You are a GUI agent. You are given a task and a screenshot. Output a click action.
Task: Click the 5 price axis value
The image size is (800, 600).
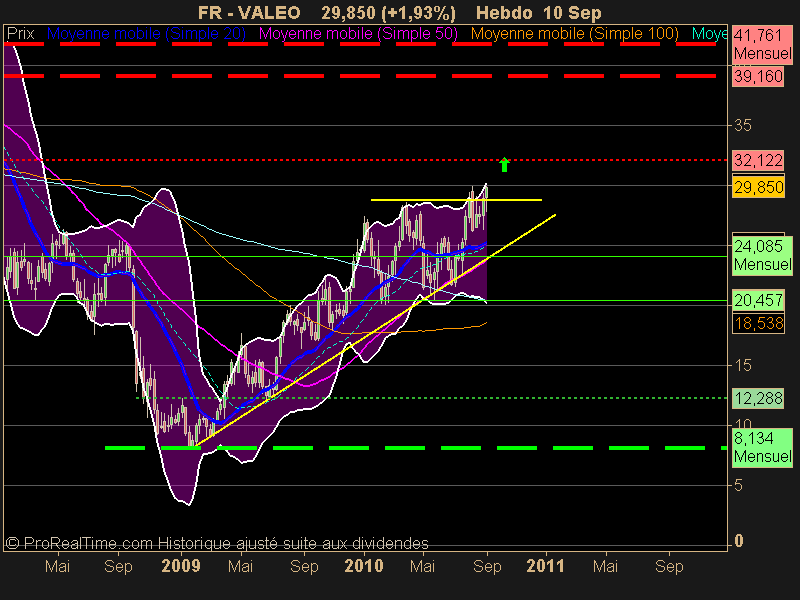click(x=738, y=485)
